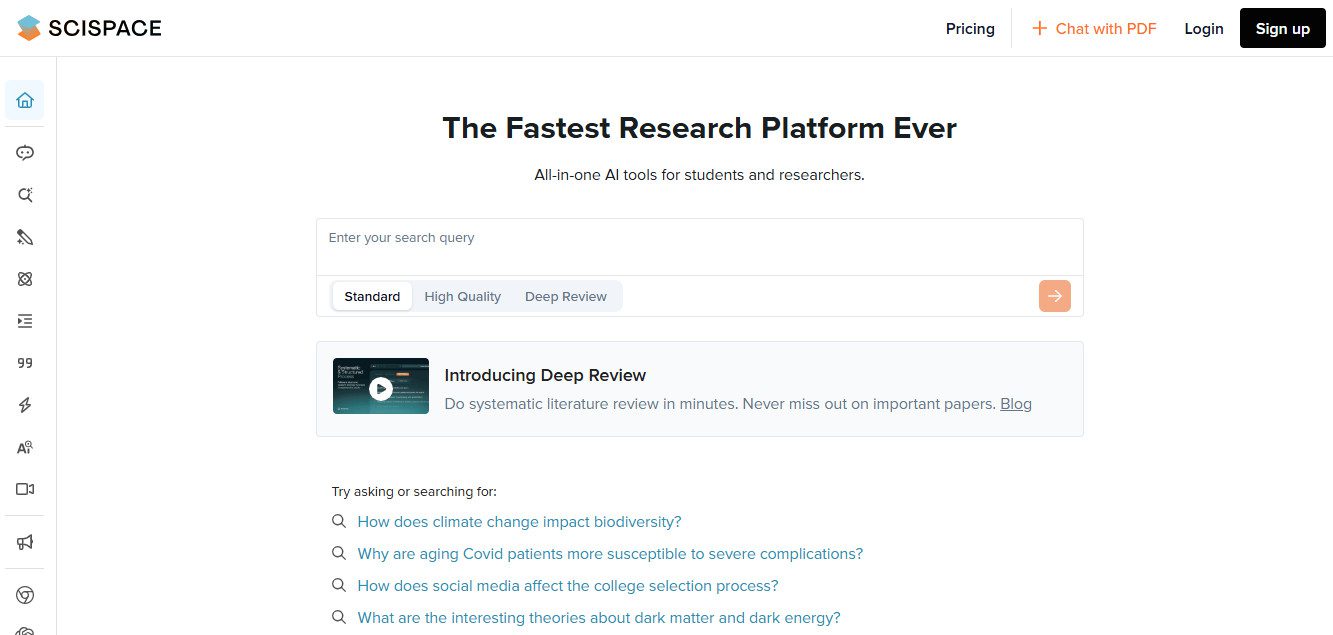The image size is (1333, 635).
Task: Keep Standard search mode selected
Action: (x=371, y=296)
